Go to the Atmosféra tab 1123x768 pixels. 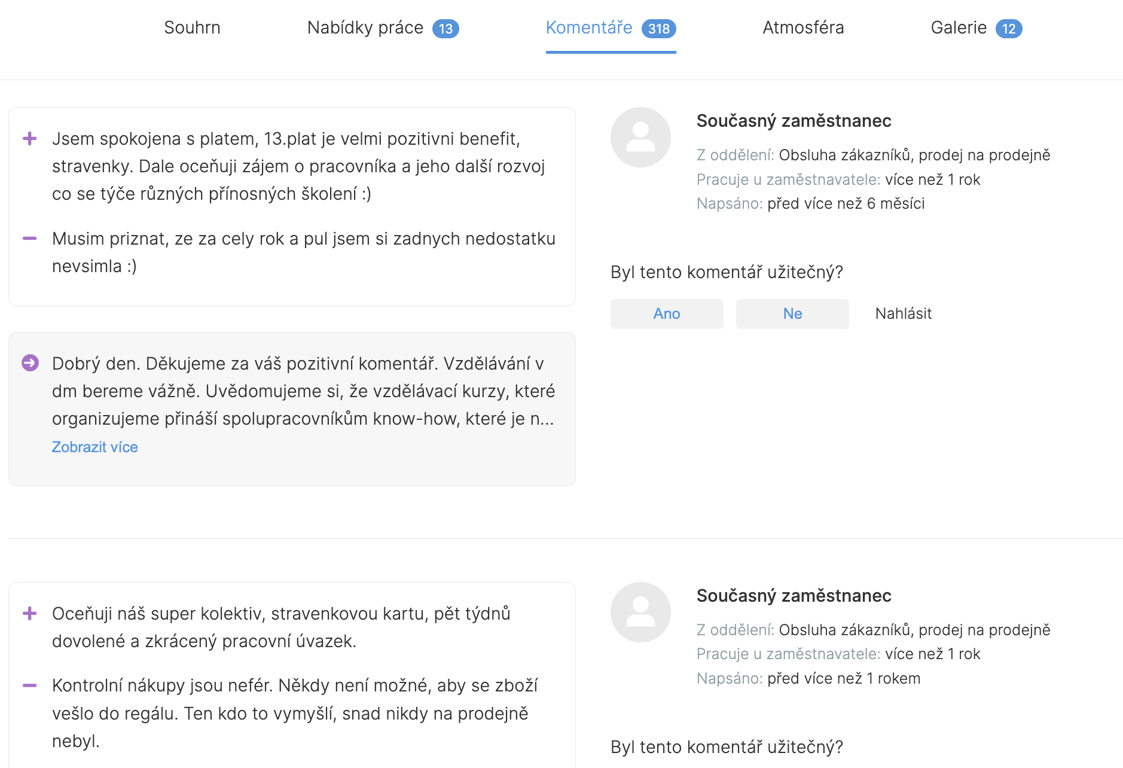[803, 28]
